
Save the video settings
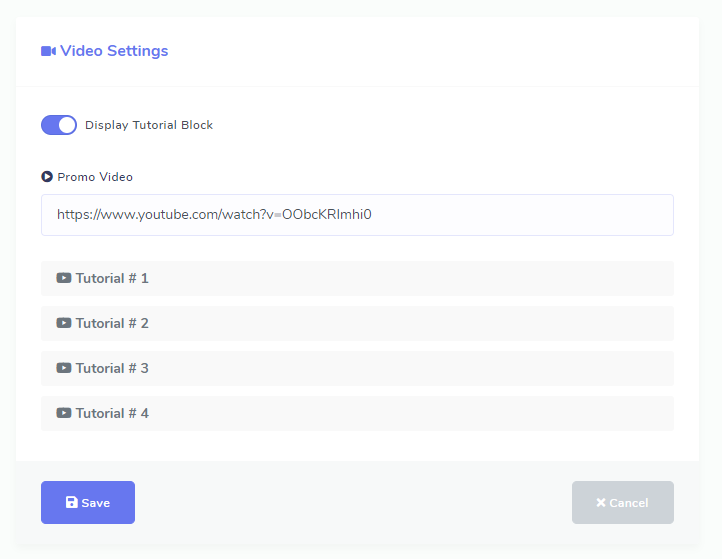(88, 503)
